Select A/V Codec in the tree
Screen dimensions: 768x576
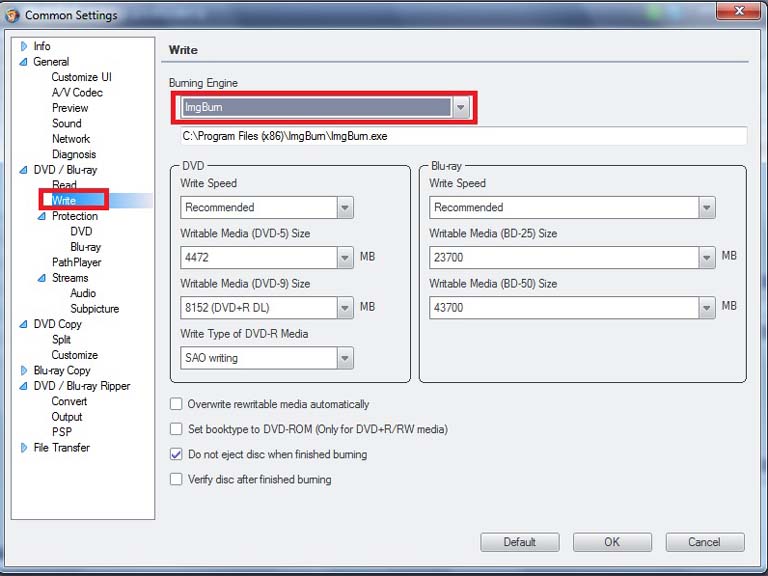[77, 93]
